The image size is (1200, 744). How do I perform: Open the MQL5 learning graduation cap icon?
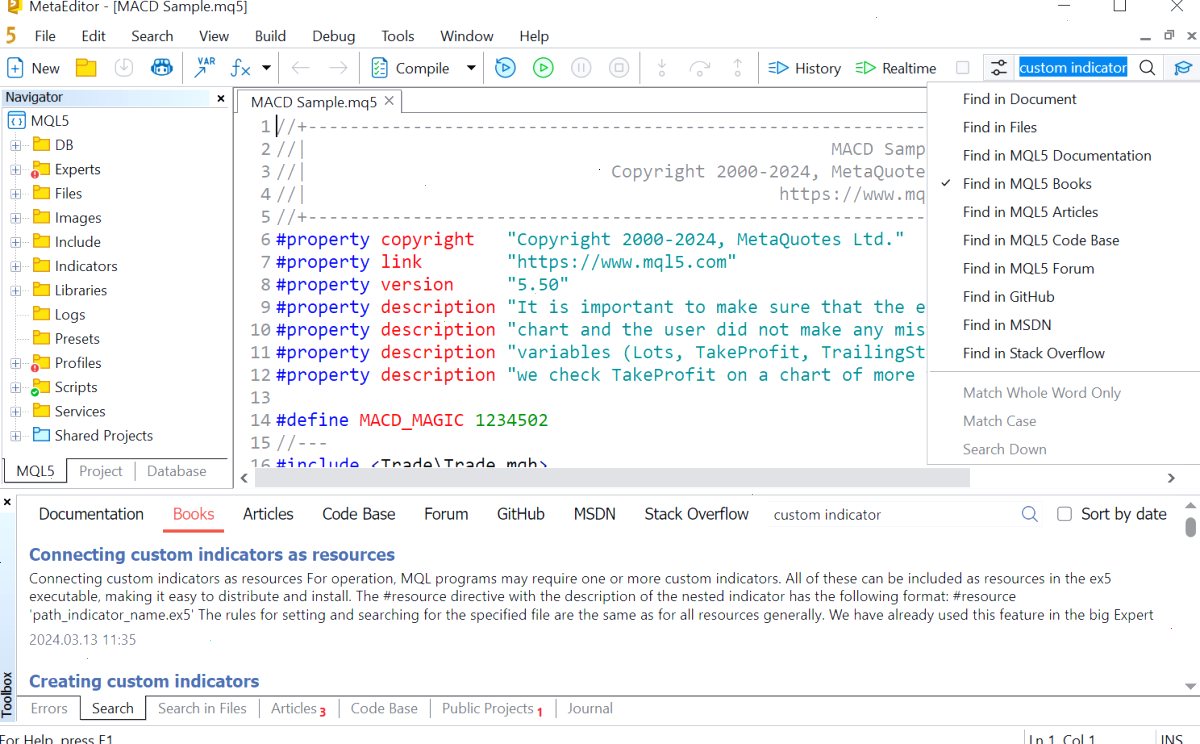(1183, 68)
